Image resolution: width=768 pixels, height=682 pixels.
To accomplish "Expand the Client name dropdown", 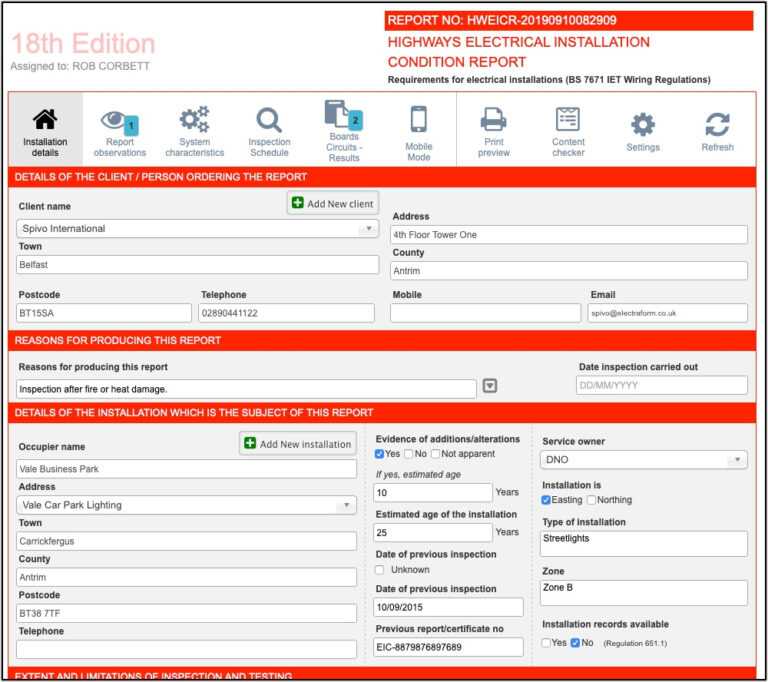I will [x=369, y=229].
